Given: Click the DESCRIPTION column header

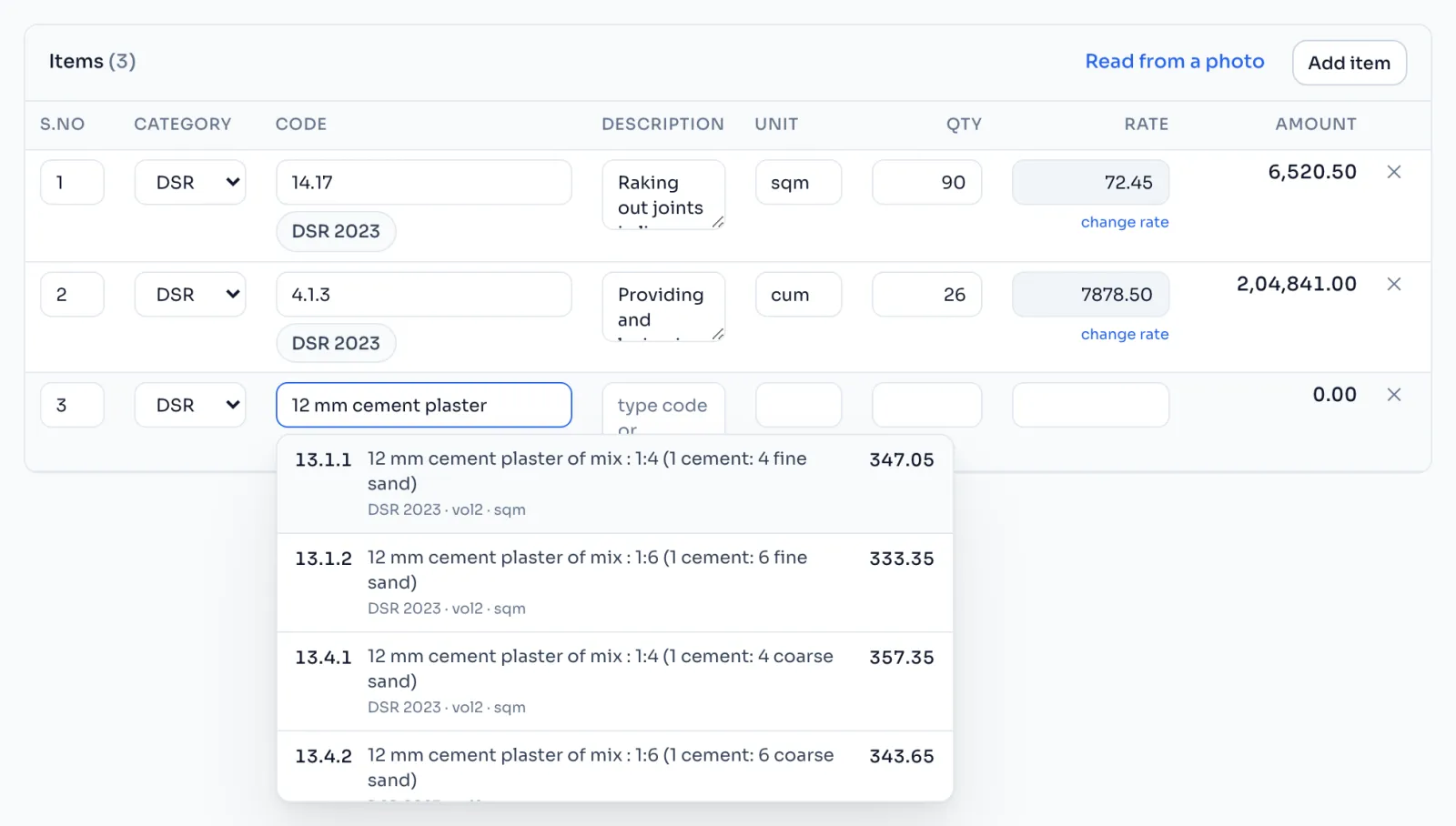Looking at the screenshot, I should pos(662,124).
